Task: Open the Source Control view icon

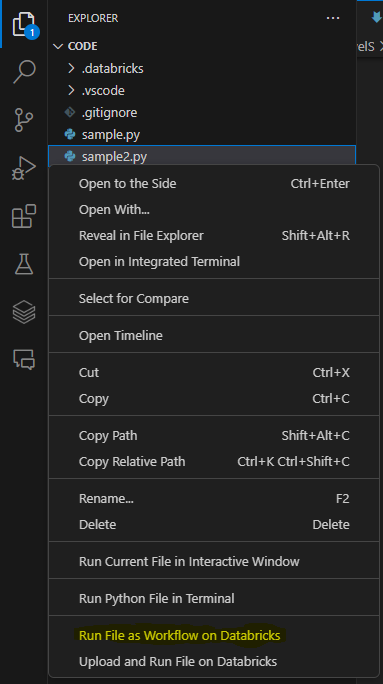Action: 24,120
